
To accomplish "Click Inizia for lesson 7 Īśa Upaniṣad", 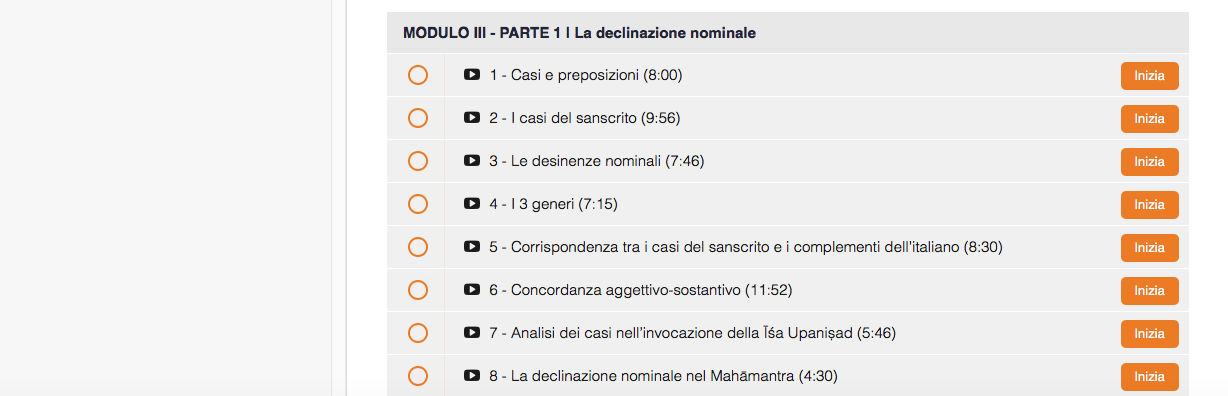I will point(1150,334).
